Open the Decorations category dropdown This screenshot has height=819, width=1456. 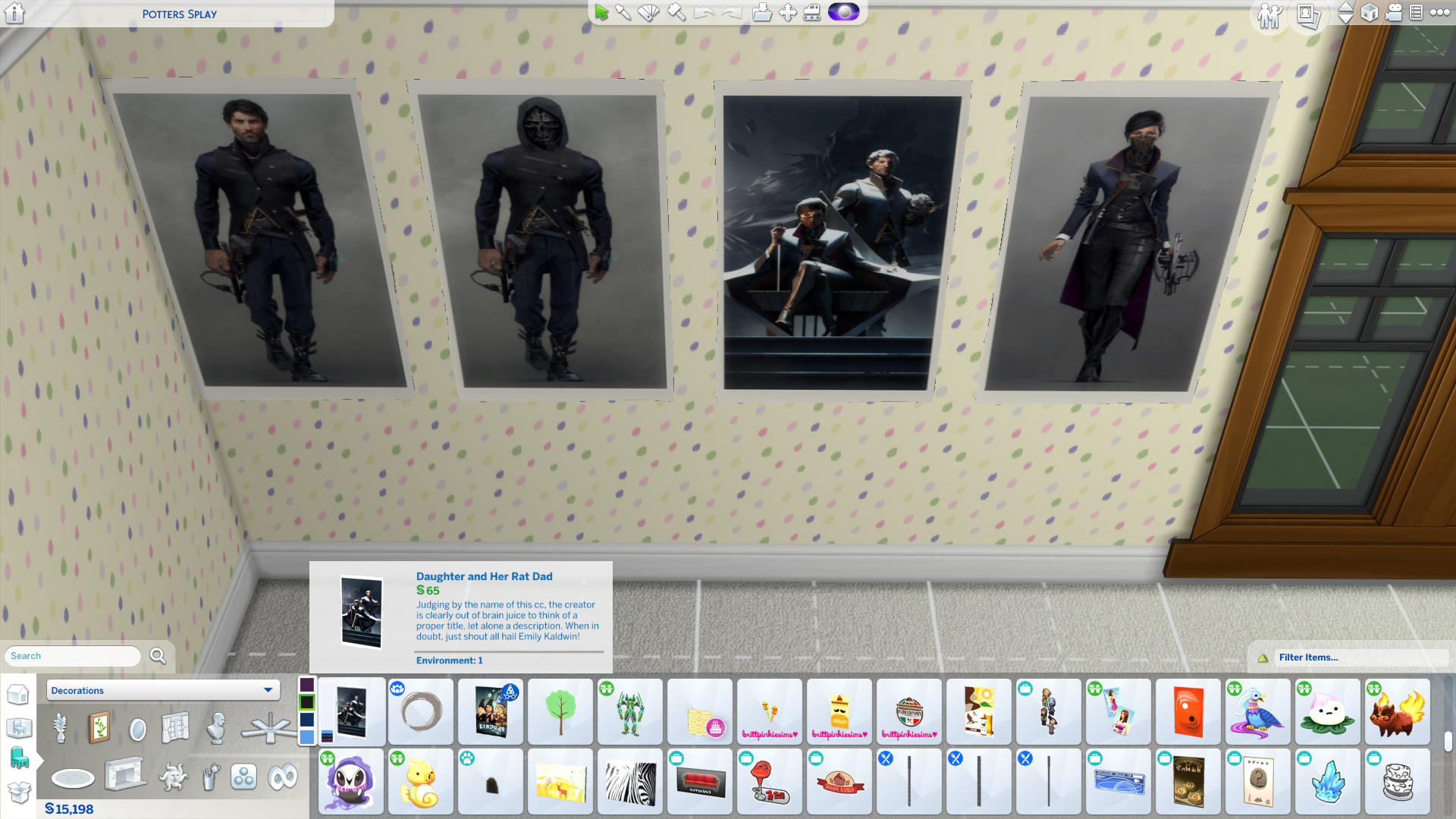163,690
